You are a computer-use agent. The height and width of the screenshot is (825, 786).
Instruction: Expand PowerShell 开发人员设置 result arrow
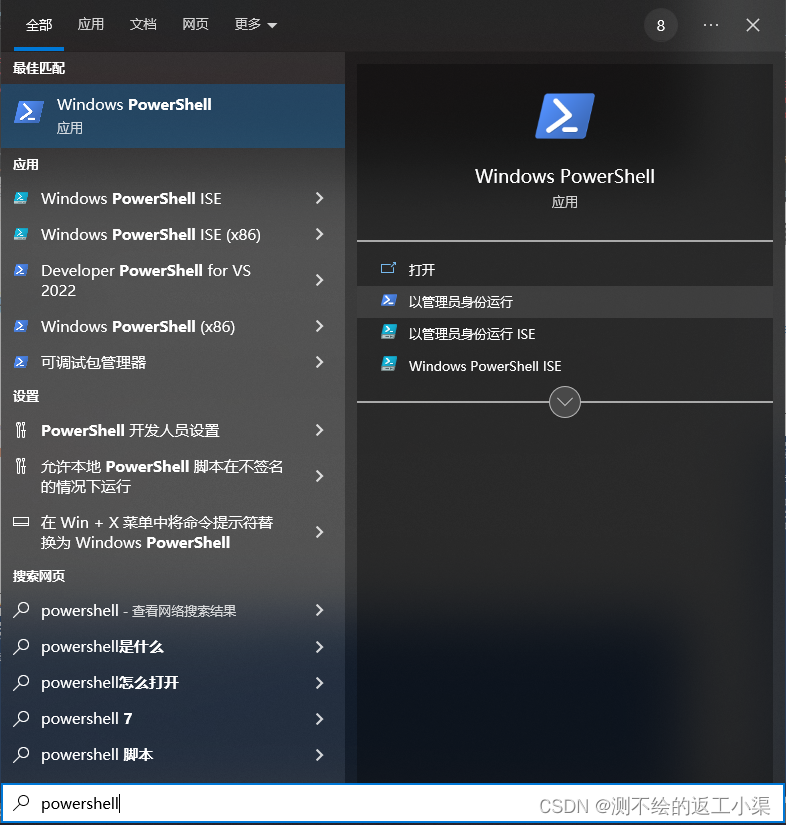[319, 430]
